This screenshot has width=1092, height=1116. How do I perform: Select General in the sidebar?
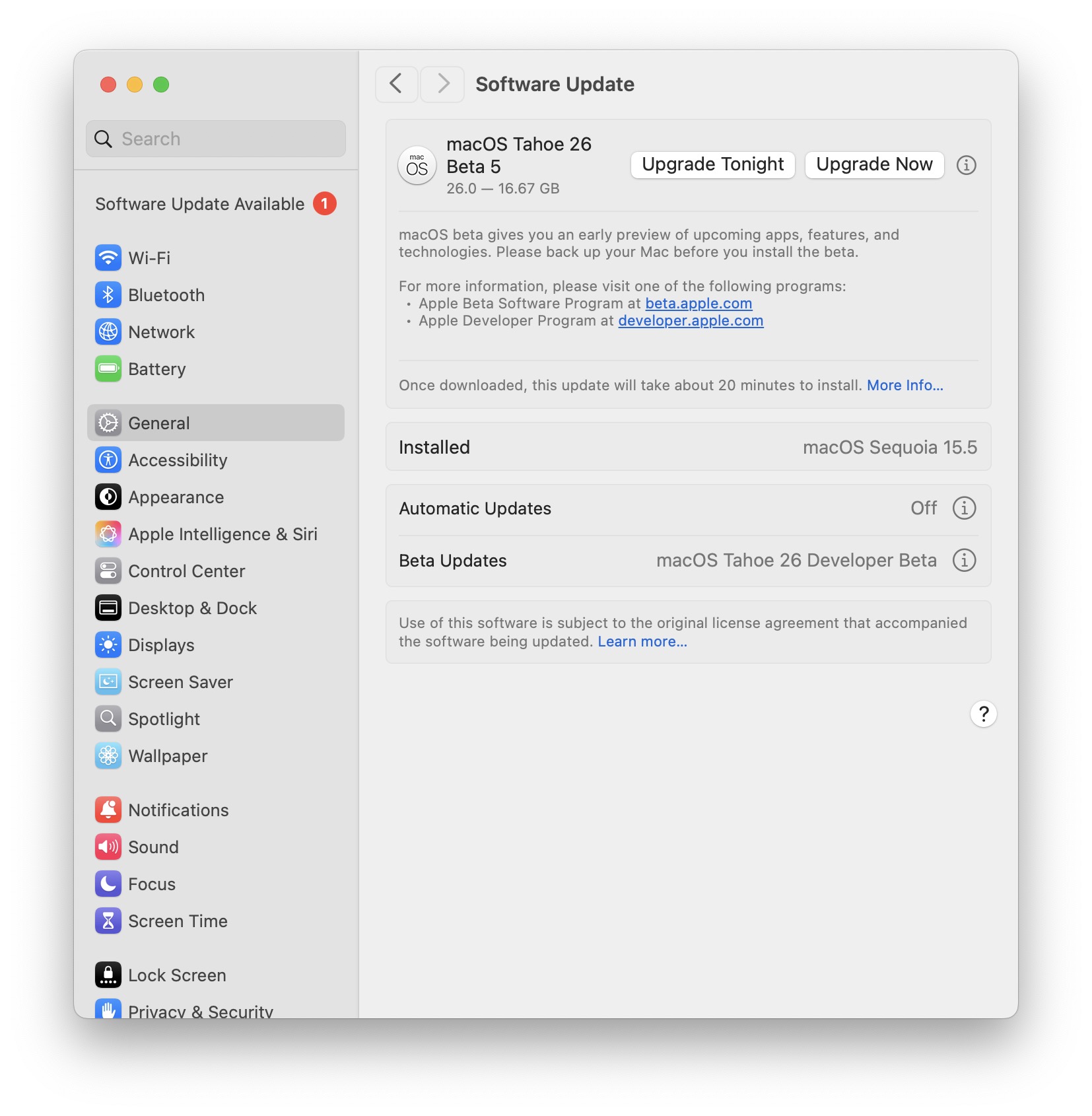tap(158, 423)
